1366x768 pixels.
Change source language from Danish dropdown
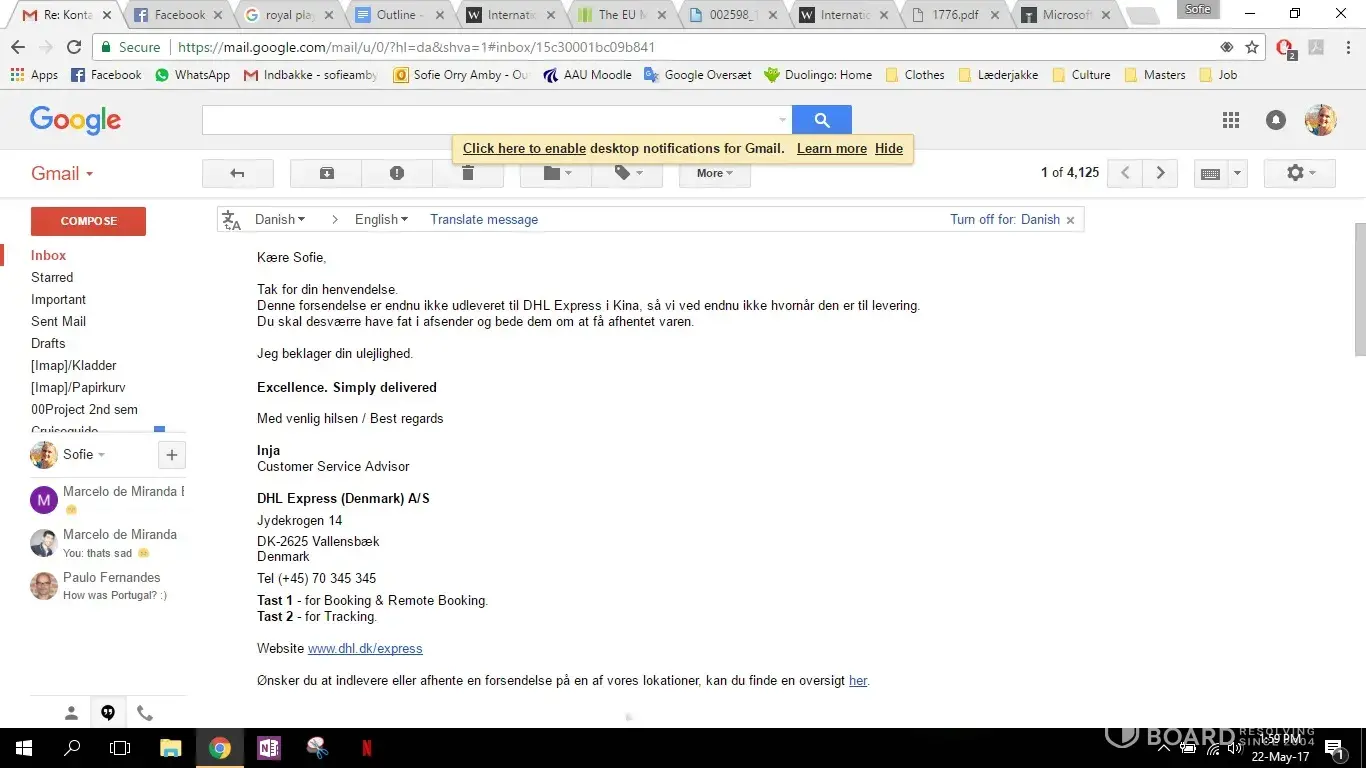coord(280,219)
